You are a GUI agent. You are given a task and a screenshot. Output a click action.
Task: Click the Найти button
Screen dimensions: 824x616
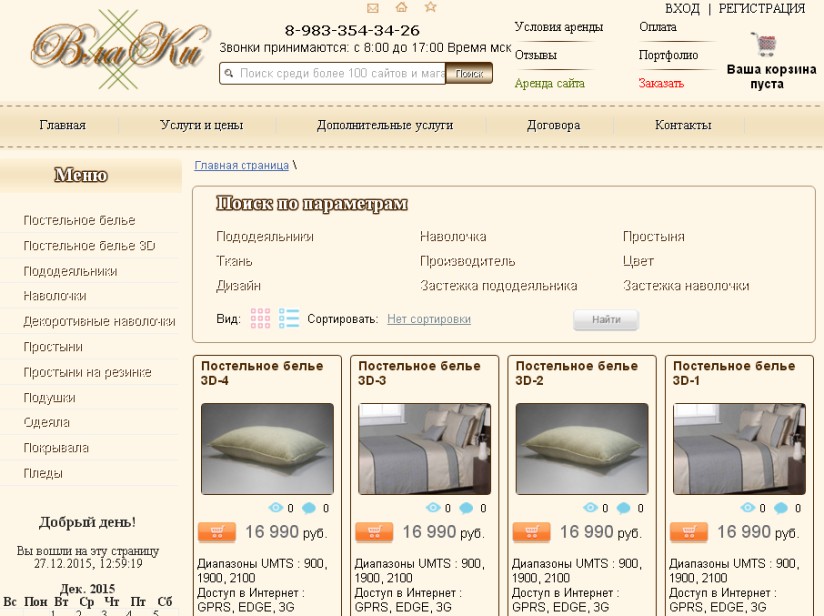[x=606, y=320]
